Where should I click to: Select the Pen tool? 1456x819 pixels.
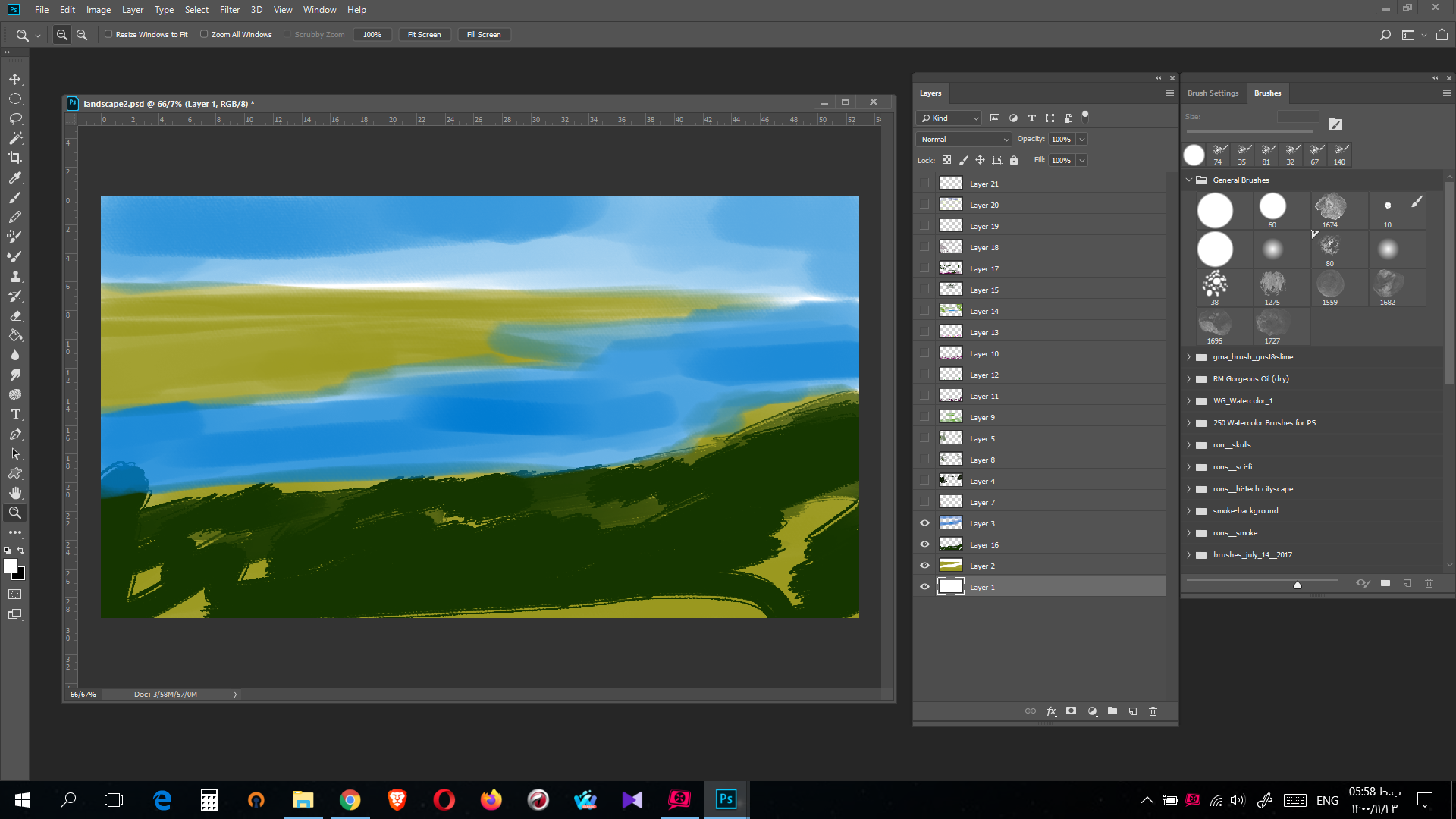click(15, 435)
